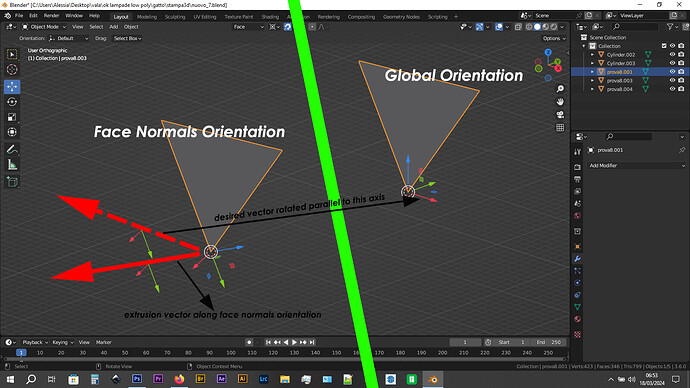Open the Face transform orientation dropdown
Image resolution: width=690 pixels, height=388 pixels.
click(x=249, y=27)
